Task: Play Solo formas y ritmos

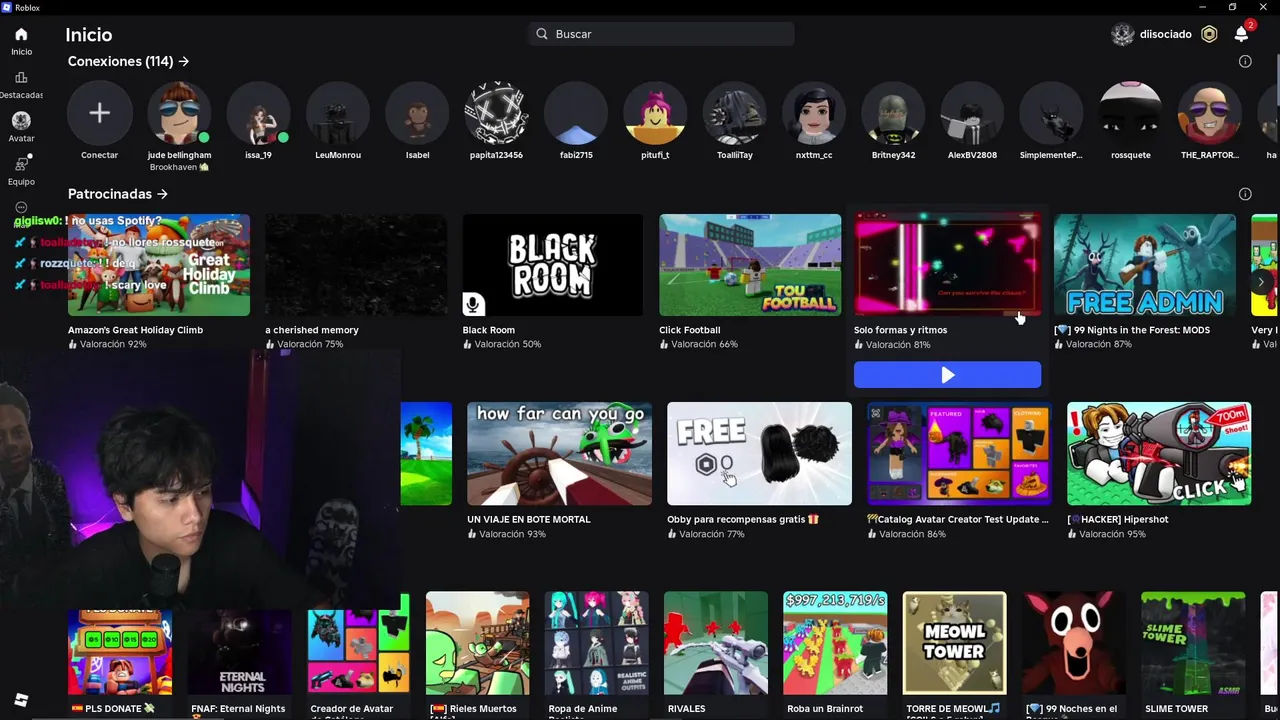Action: [x=947, y=375]
